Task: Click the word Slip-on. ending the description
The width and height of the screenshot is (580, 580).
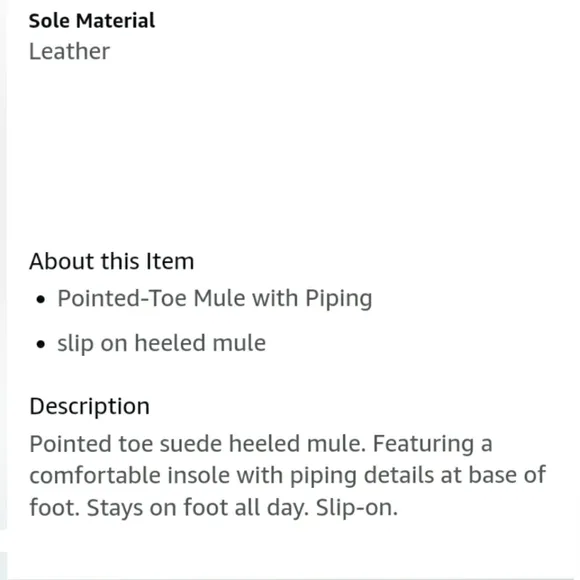Action: tap(357, 508)
